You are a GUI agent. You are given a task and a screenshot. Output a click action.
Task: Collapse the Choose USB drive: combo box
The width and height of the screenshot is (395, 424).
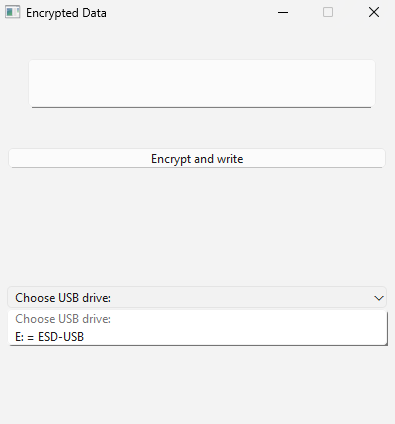click(x=197, y=297)
